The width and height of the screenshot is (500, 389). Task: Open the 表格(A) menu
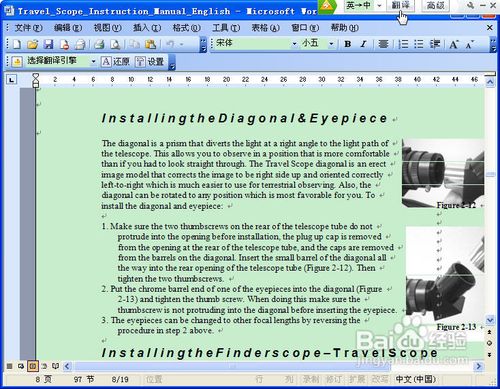(265, 28)
